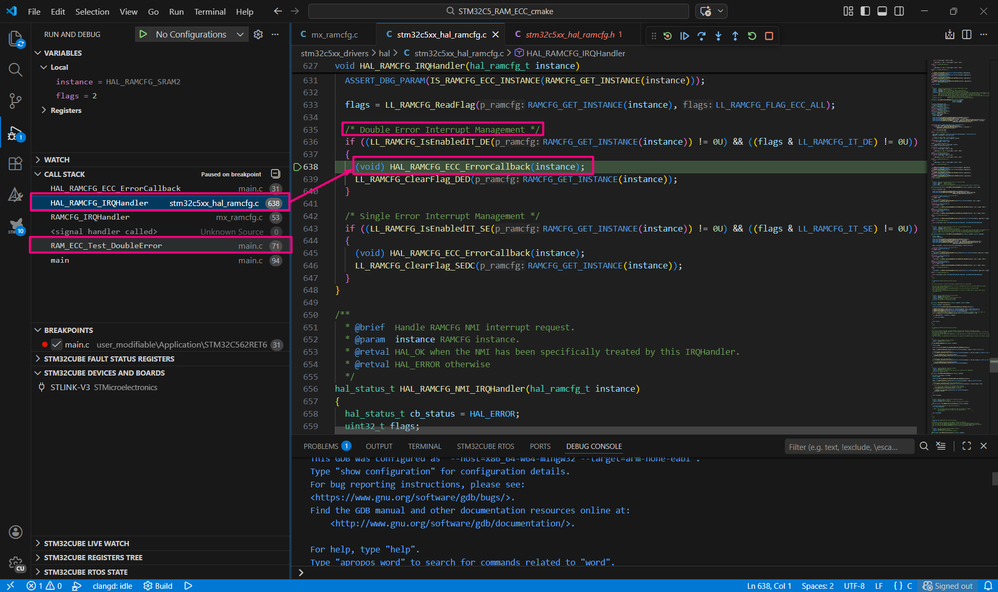Go back with navigation arrow

point(278,11)
